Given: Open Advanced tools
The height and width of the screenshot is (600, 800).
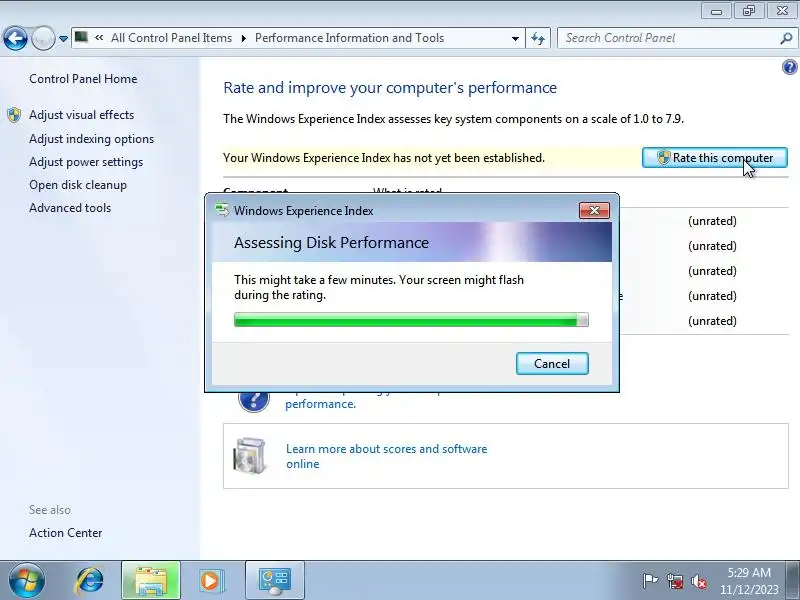Looking at the screenshot, I should tap(70, 208).
